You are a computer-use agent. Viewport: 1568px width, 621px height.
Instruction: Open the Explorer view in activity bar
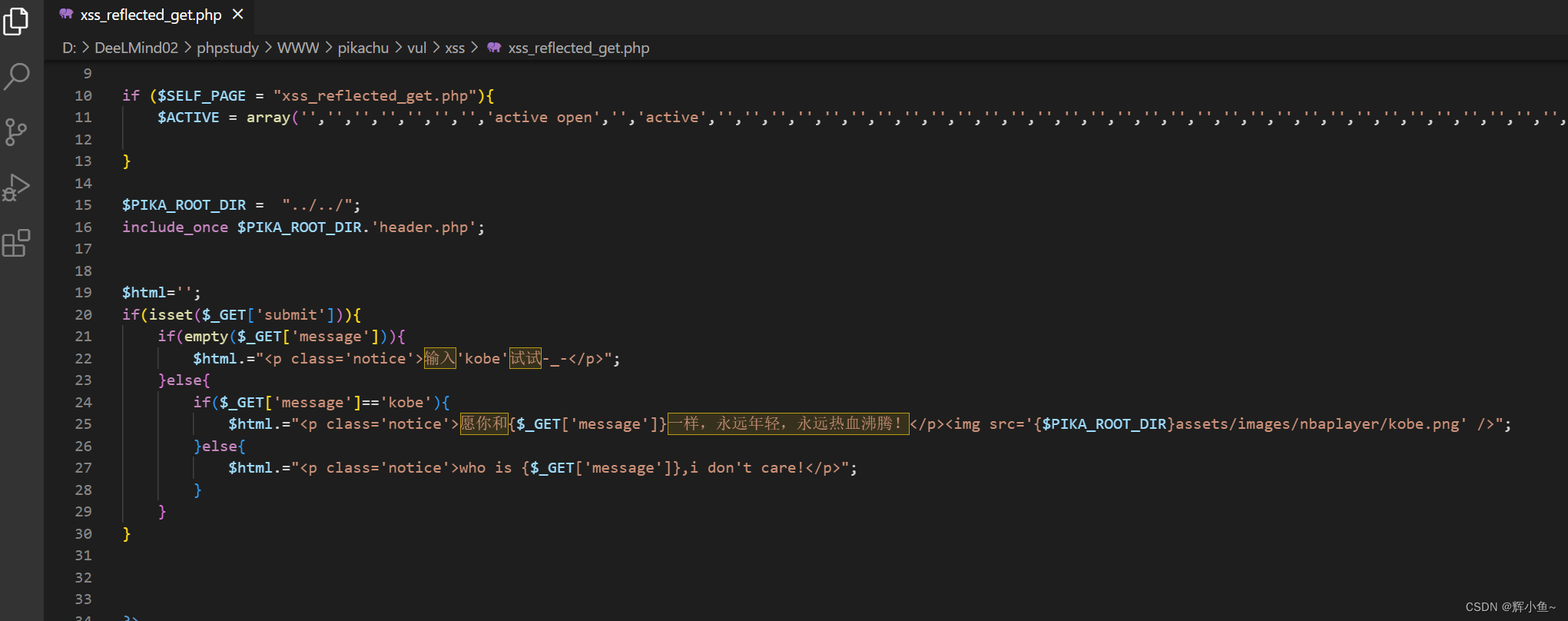tap(16, 21)
